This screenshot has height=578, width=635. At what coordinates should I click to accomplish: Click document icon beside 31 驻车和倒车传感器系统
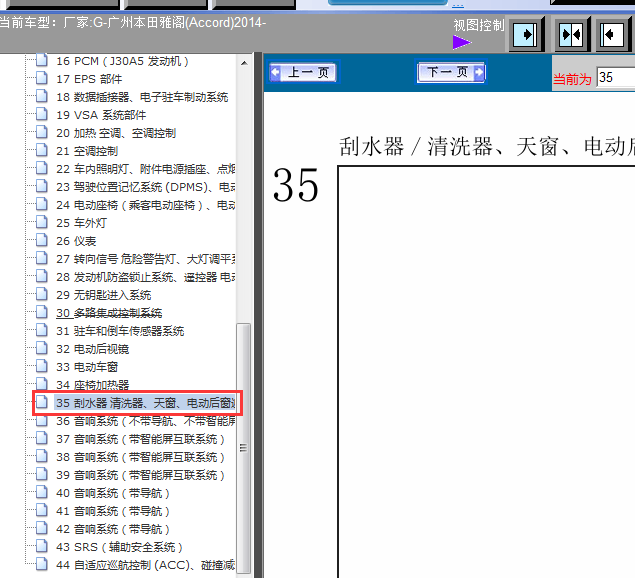click(x=42, y=330)
